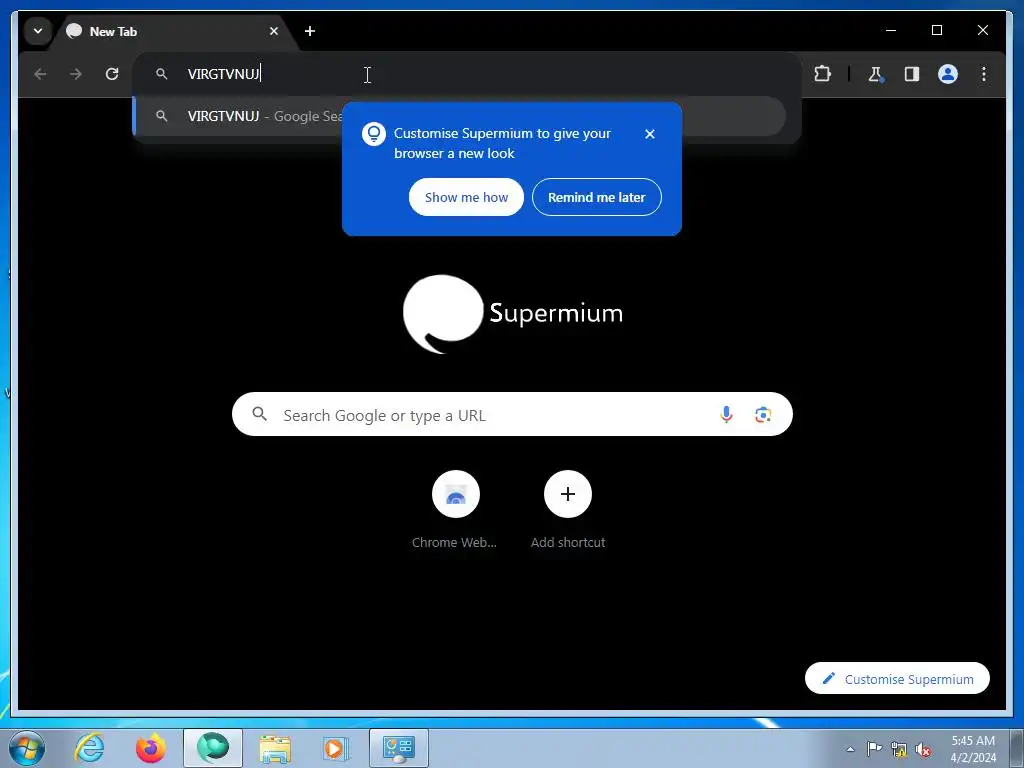Image resolution: width=1024 pixels, height=768 pixels.
Task: Open the Chrome Labs flask icon
Action: pos(876,74)
